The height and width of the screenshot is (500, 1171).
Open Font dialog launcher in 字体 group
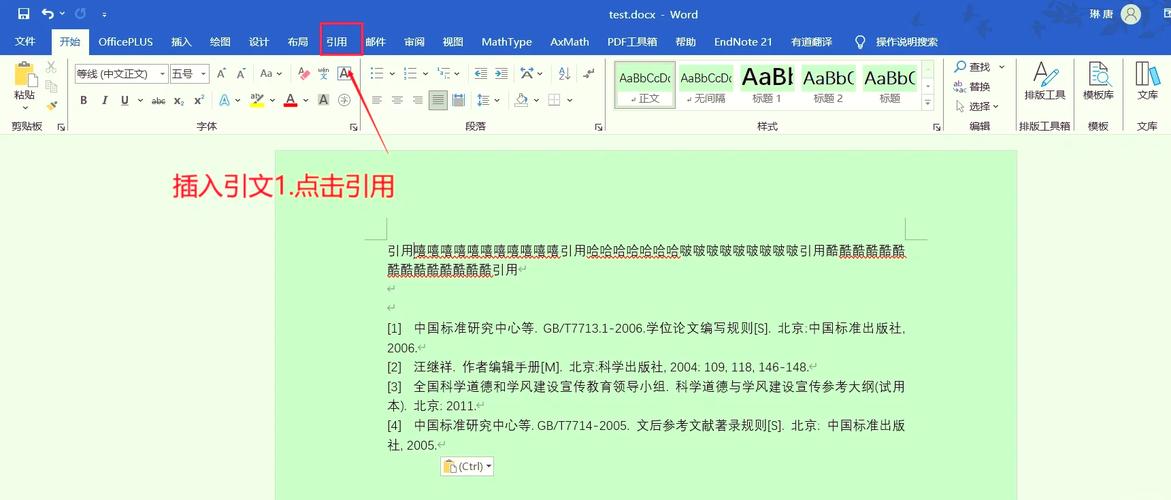353,128
